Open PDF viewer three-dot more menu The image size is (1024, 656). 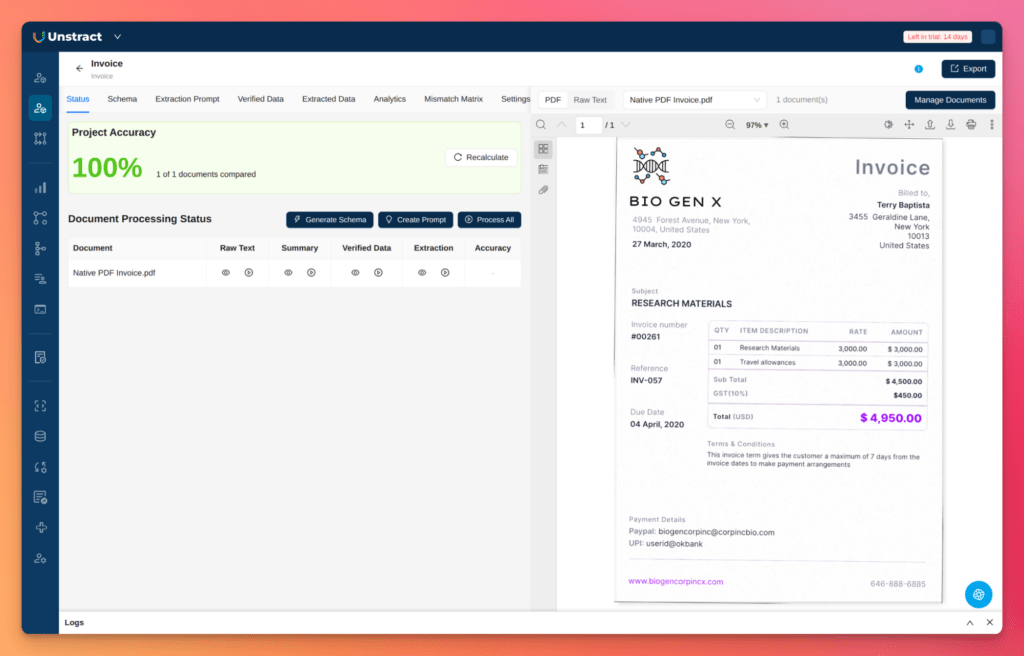pyautogui.click(x=991, y=125)
